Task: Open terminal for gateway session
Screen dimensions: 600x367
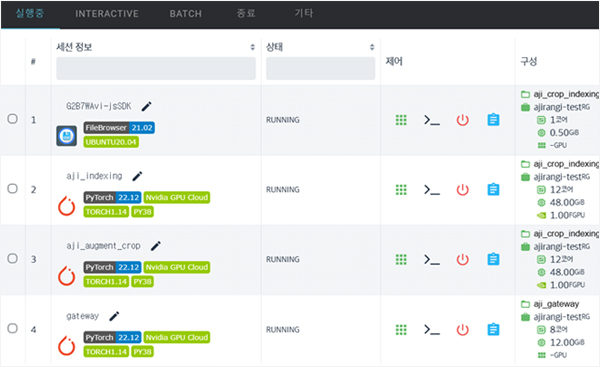Action: 432,329
